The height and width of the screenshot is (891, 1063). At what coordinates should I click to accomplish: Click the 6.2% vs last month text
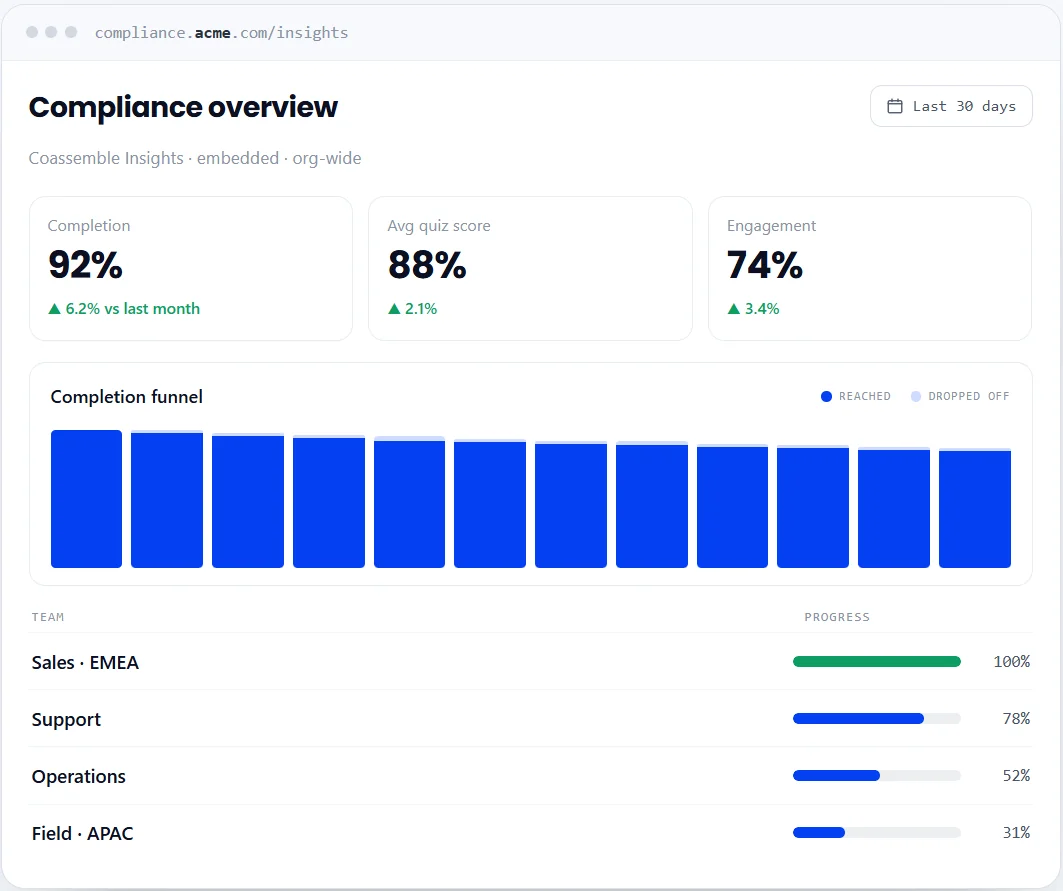click(133, 309)
